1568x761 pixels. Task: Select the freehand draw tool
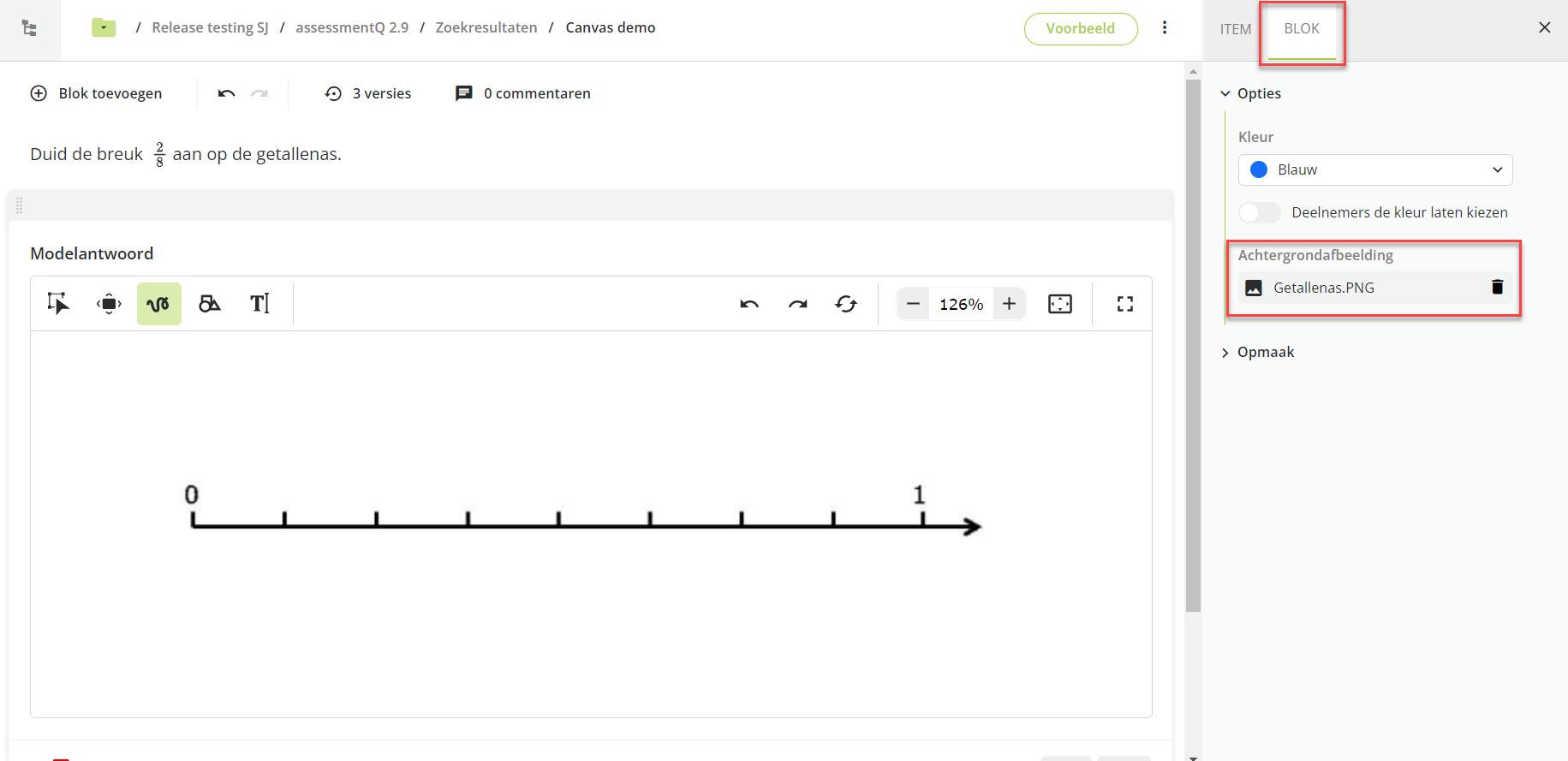coord(158,304)
